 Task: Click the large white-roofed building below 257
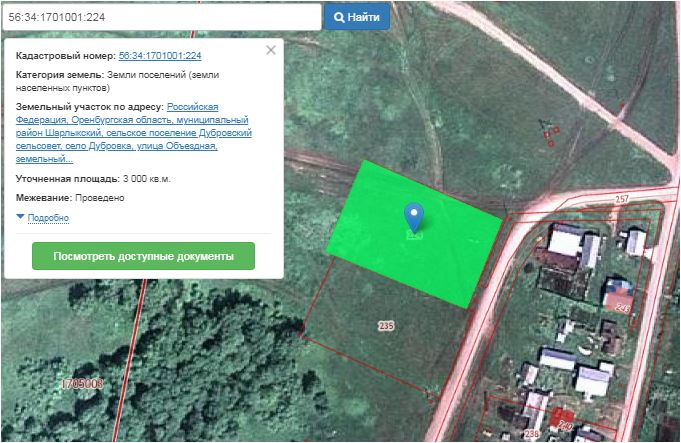coord(567,241)
